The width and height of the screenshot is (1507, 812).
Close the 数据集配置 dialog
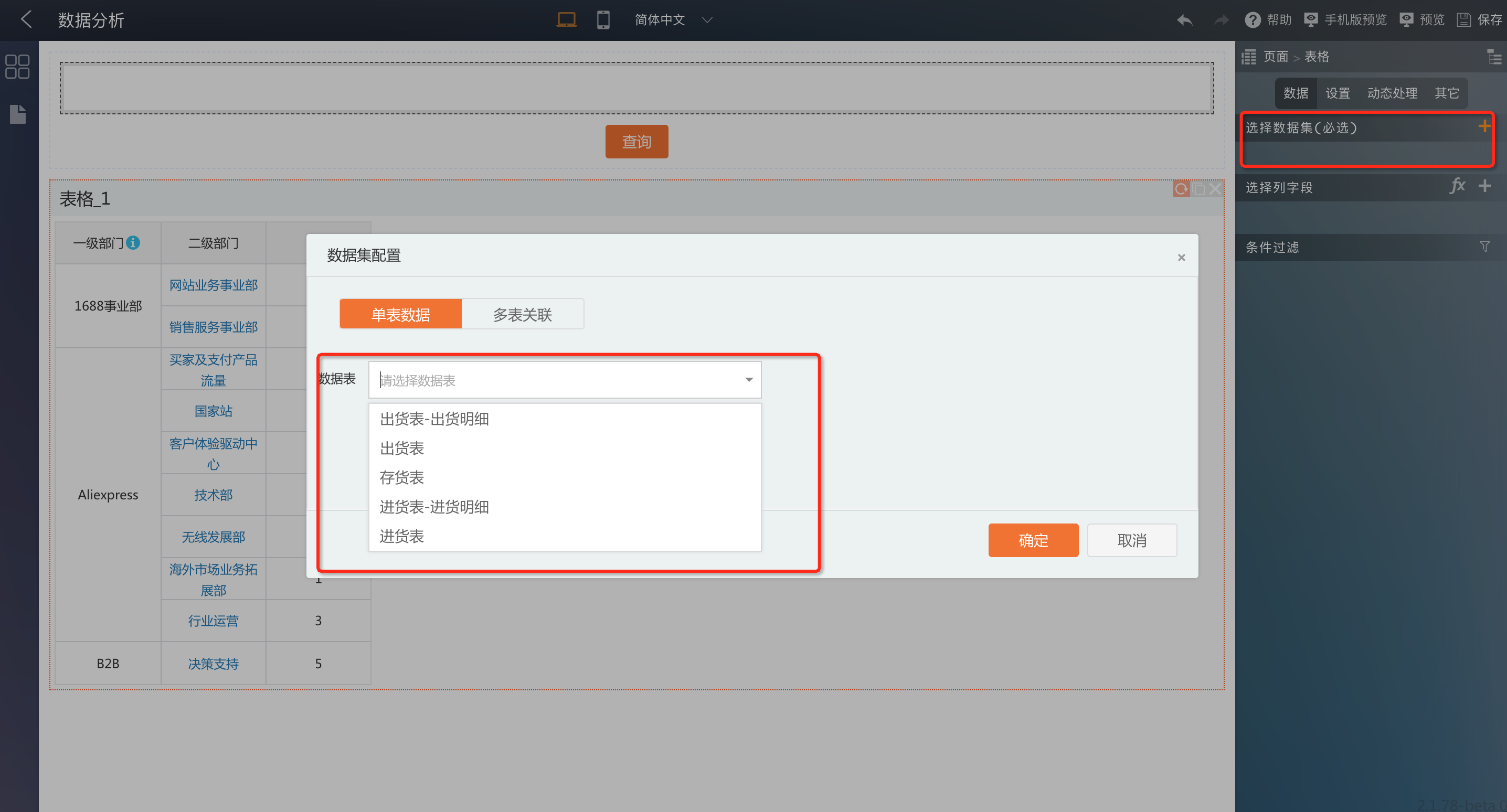(x=1181, y=258)
